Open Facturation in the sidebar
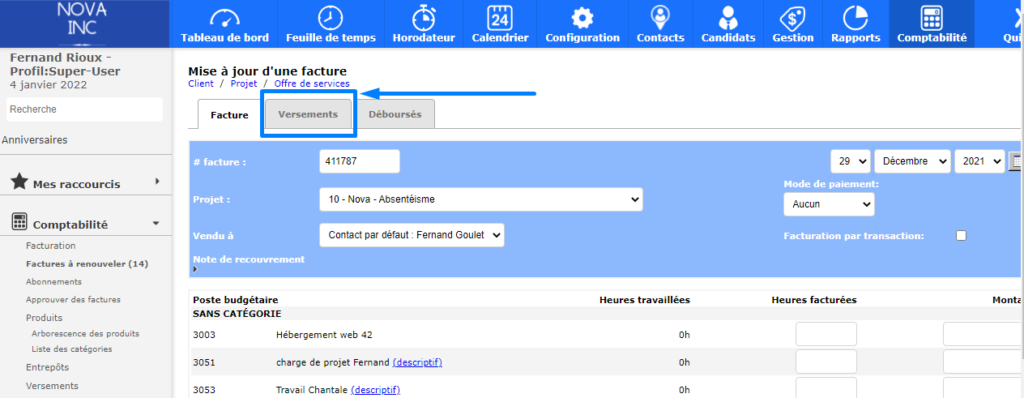The width and height of the screenshot is (1024, 398). click(51, 246)
